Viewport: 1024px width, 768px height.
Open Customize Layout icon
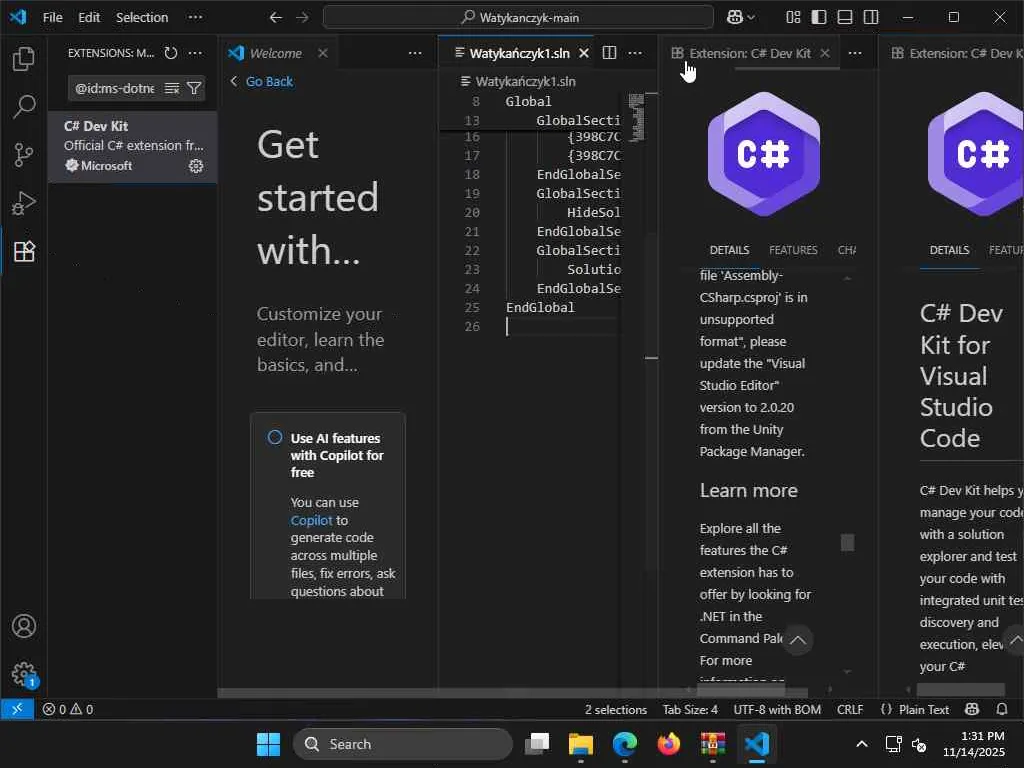coord(793,18)
